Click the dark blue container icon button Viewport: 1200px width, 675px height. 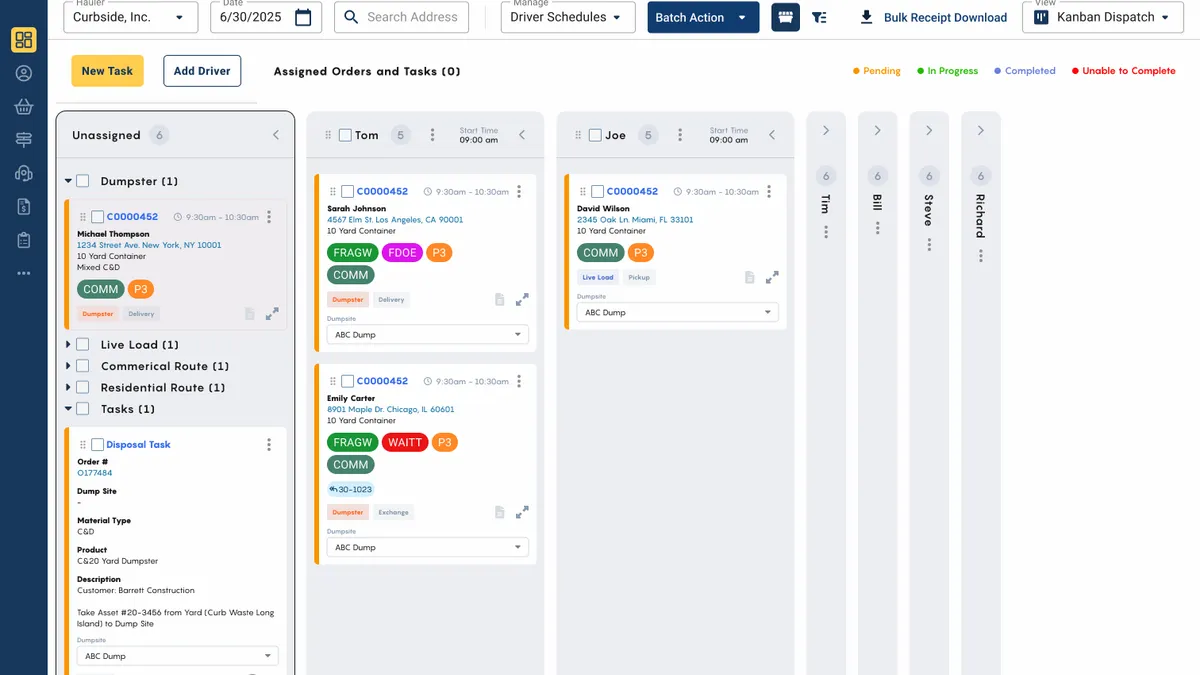[x=785, y=17]
